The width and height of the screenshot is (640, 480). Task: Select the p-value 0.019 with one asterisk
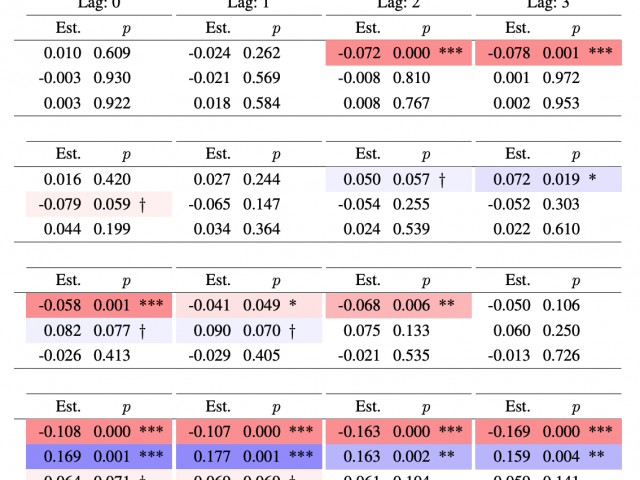[561, 179]
